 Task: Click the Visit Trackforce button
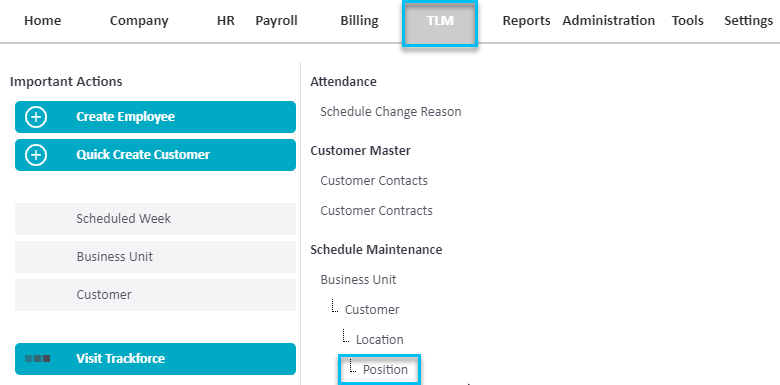[x=155, y=359]
